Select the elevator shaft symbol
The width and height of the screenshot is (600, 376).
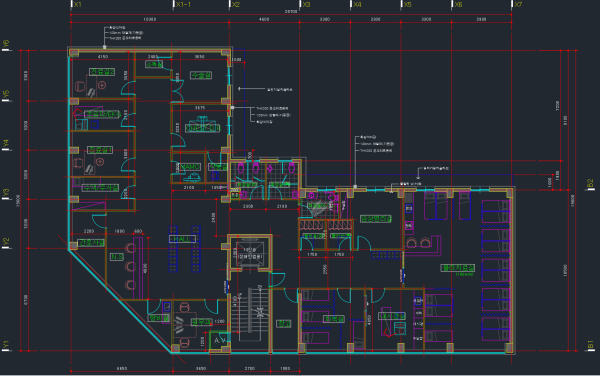[250, 252]
